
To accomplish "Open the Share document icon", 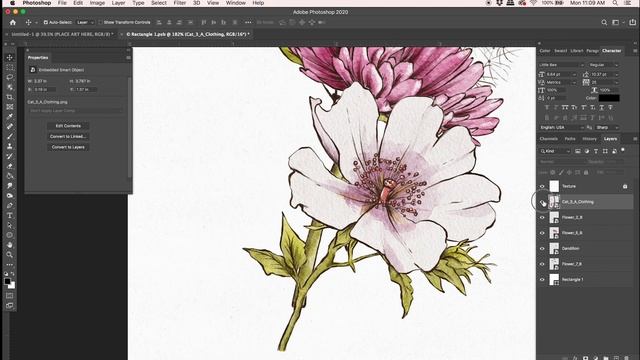I will tap(632, 22).
